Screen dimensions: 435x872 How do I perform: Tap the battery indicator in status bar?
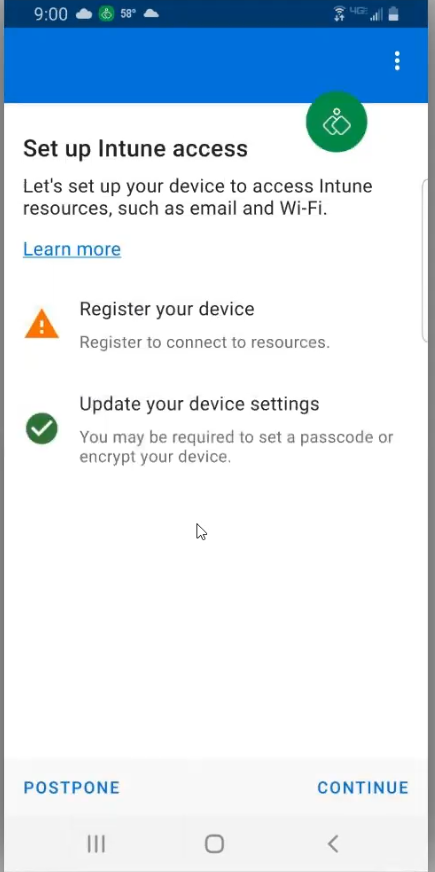pyautogui.click(x=393, y=14)
